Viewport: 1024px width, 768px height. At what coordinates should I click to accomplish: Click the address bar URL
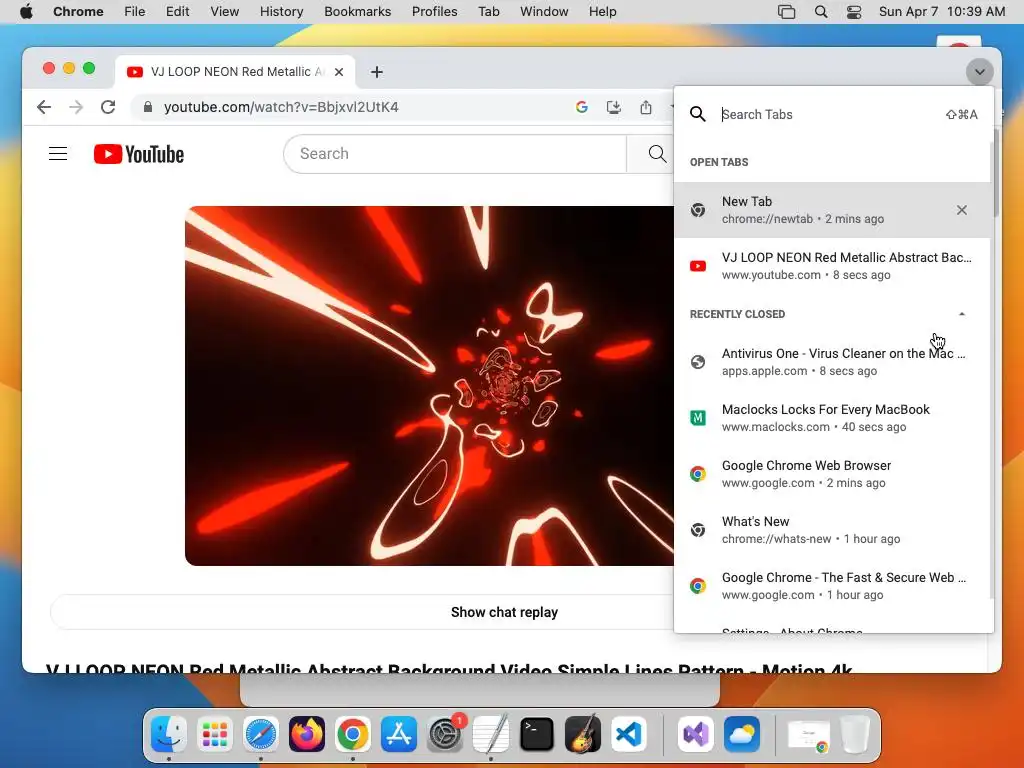[281, 107]
